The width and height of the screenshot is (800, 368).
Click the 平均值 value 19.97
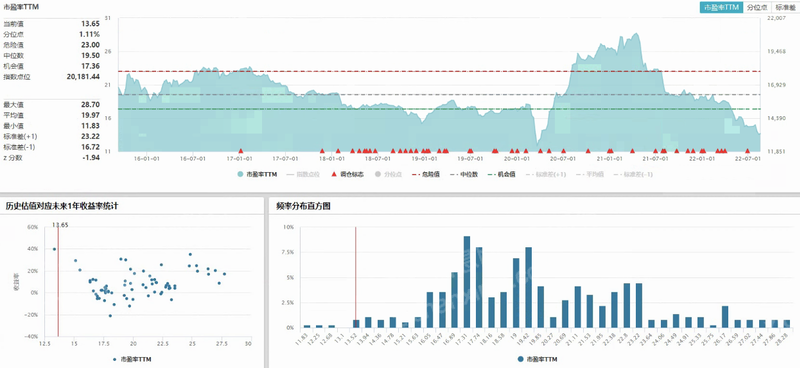click(x=90, y=115)
